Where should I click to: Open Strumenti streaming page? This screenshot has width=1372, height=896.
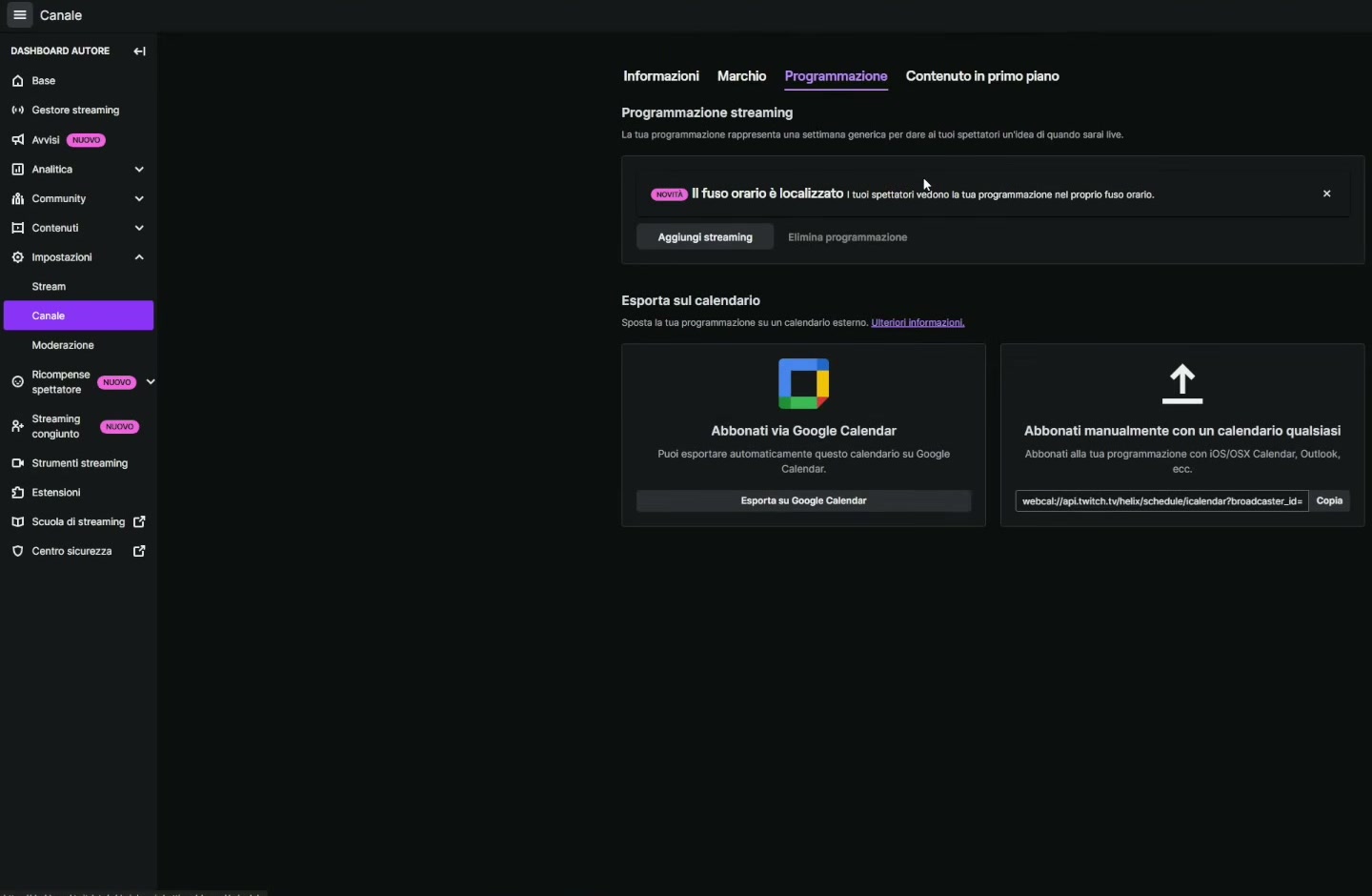(x=78, y=463)
